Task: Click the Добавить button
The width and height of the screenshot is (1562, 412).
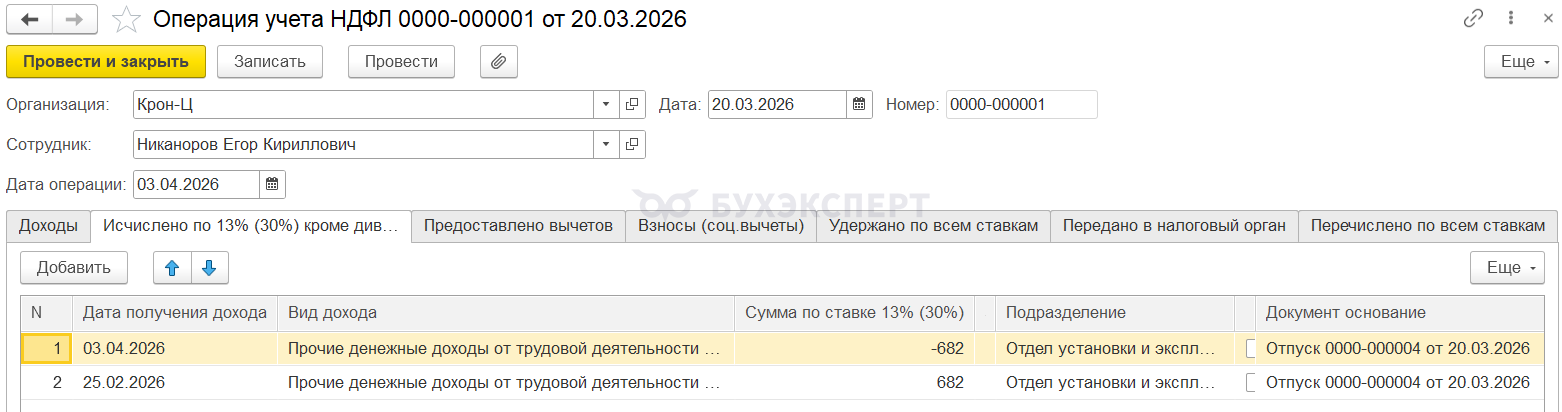Action: tap(73, 268)
